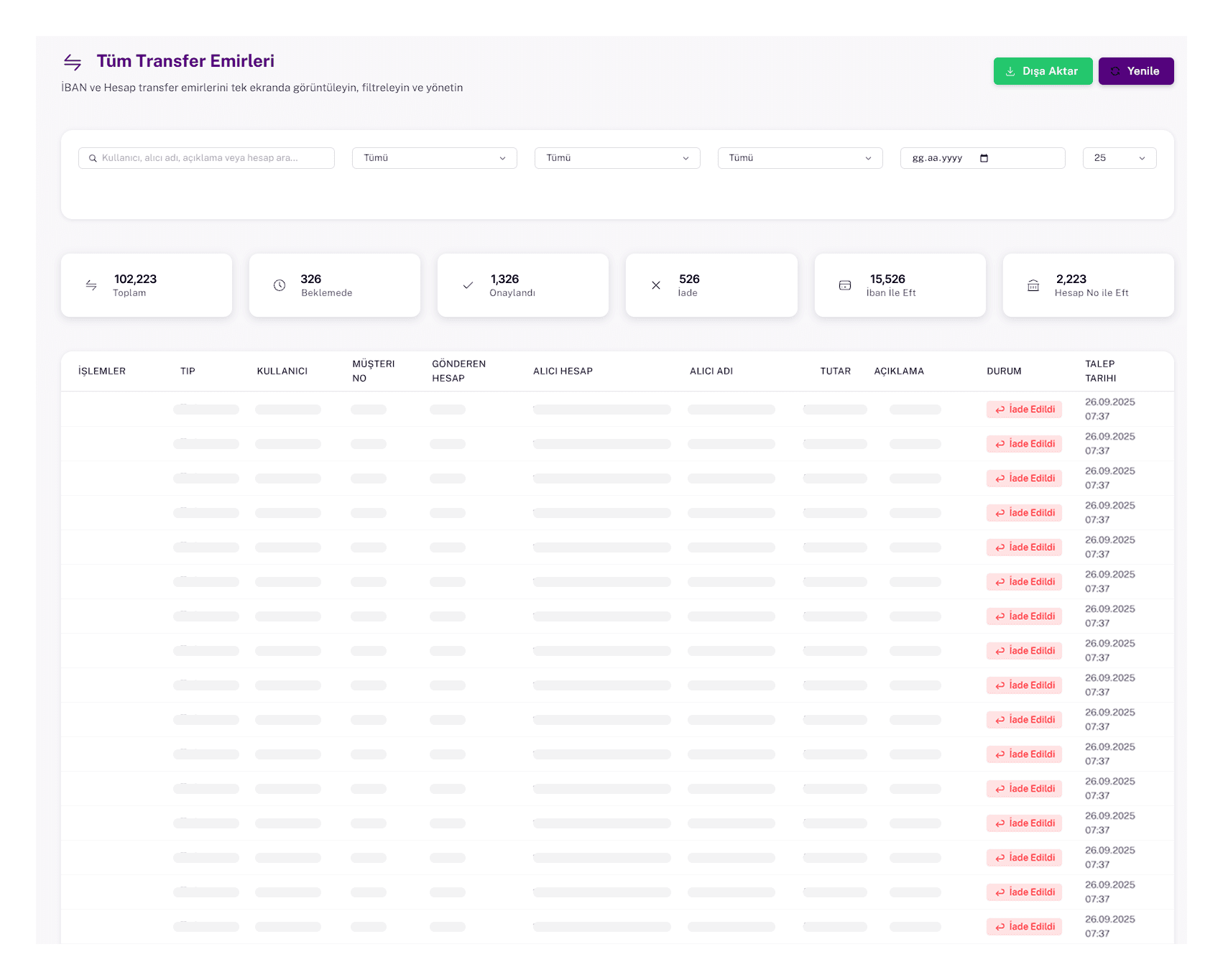Click the TIP column header
1223x980 pixels.
point(188,371)
